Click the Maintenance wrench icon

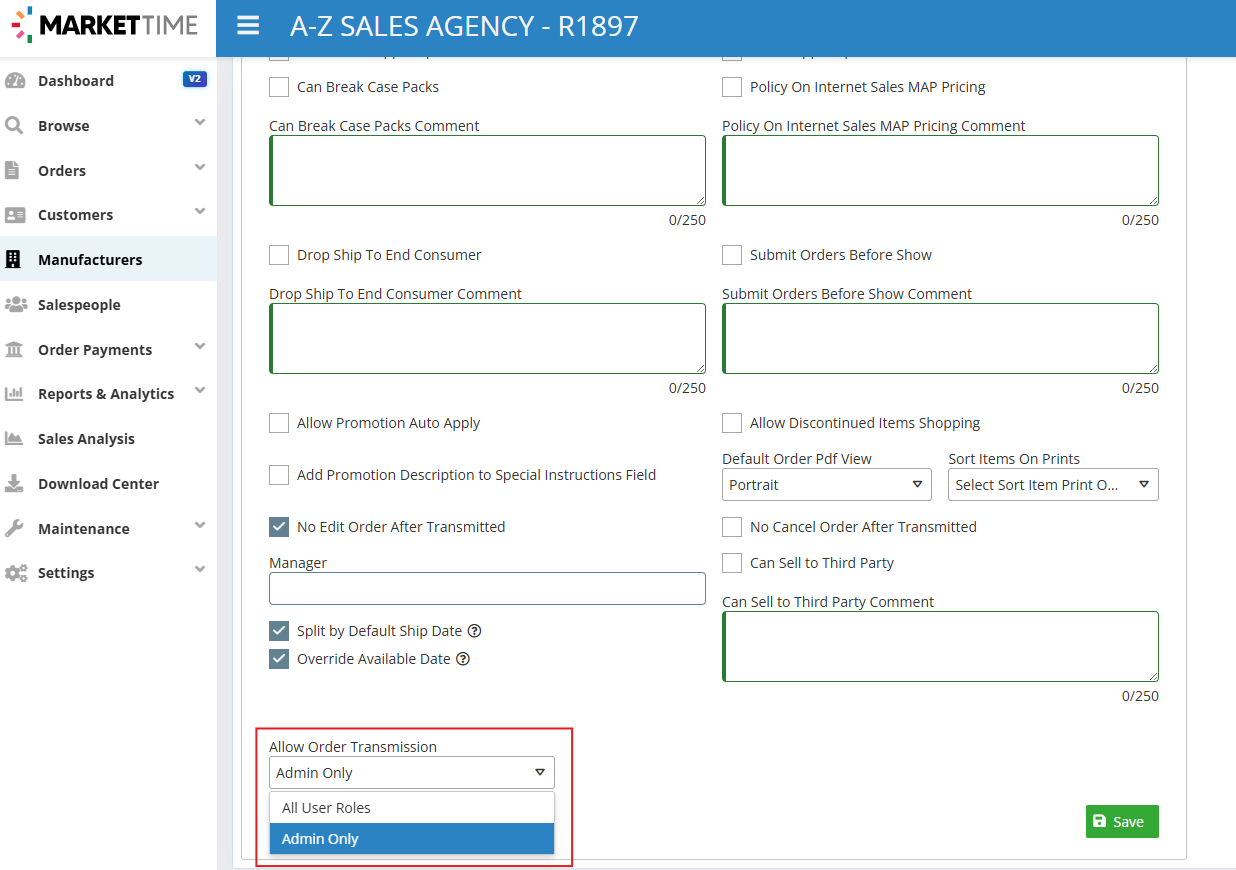(x=14, y=528)
